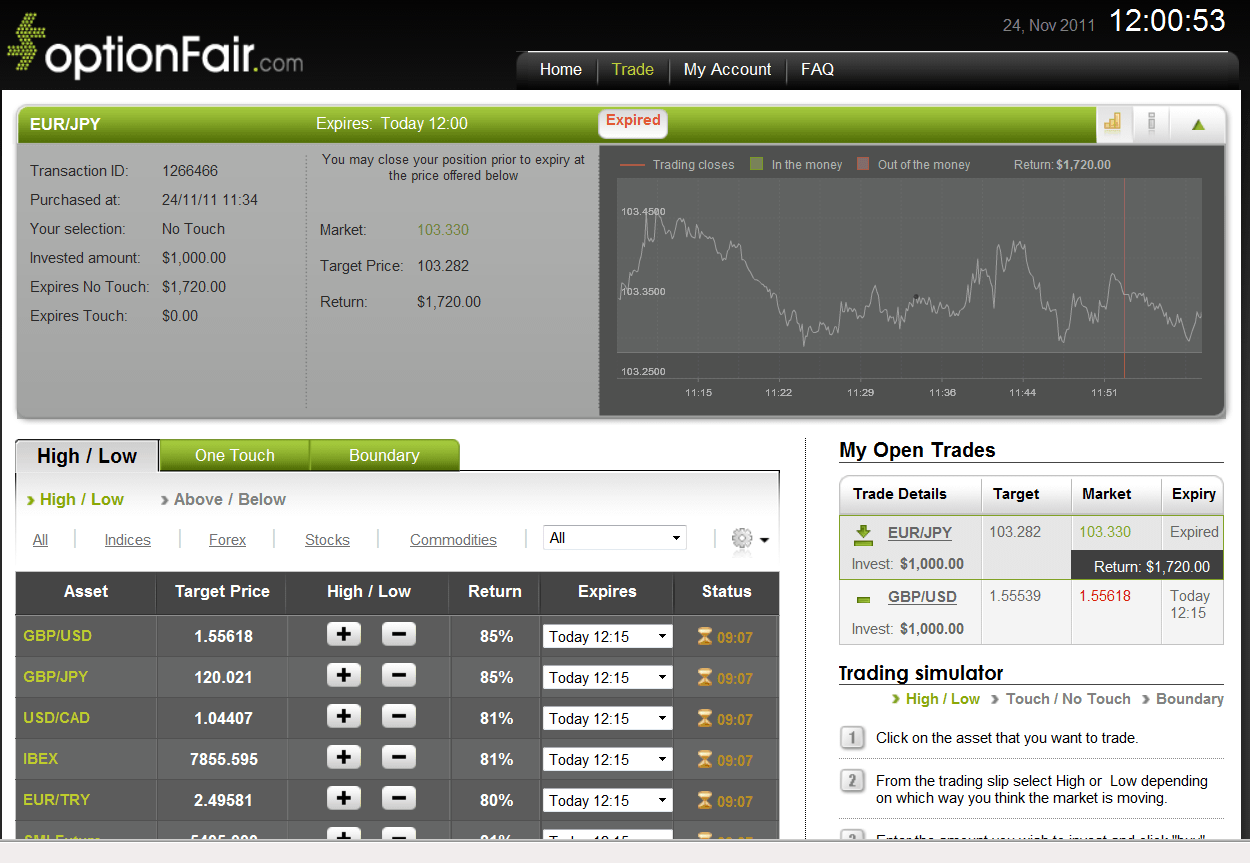Click the IBEX asset name in table
Viewport: 1250px width, 864px height.
41,758
